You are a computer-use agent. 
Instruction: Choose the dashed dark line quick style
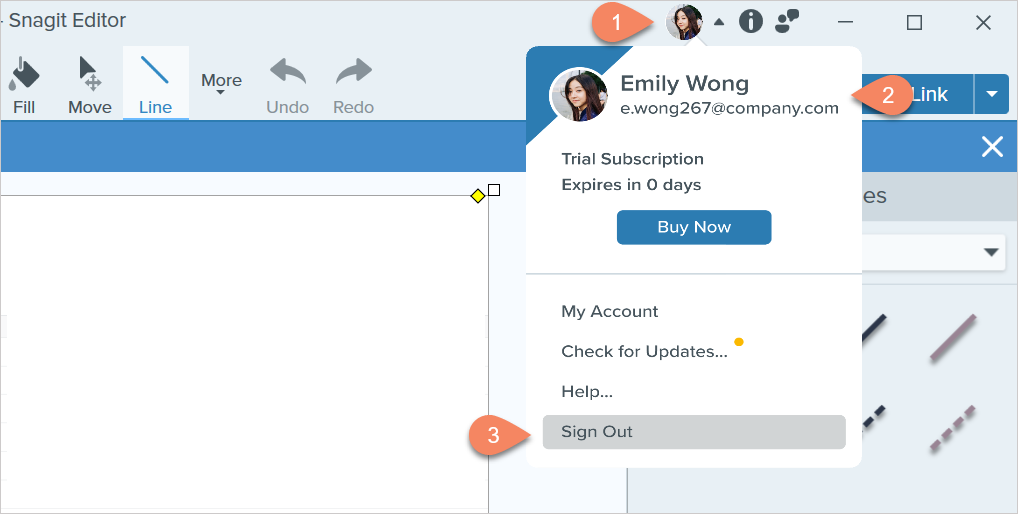tap(873, 418)
